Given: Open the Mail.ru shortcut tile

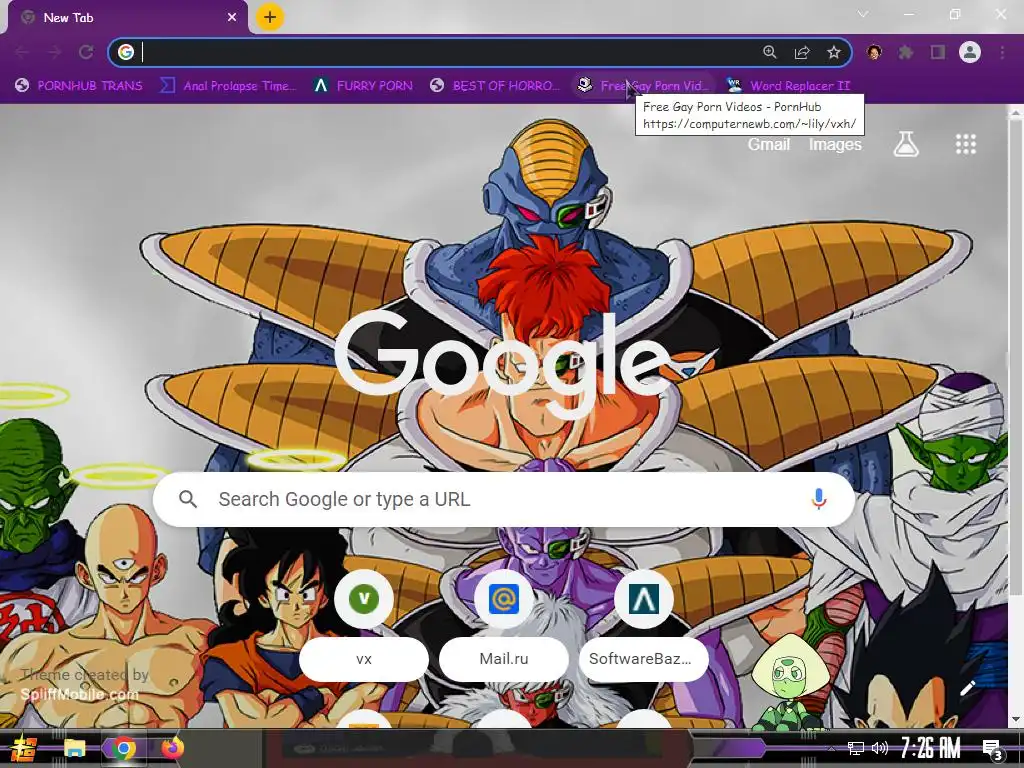Looking at the screenshot, I should tap(504, 599).
